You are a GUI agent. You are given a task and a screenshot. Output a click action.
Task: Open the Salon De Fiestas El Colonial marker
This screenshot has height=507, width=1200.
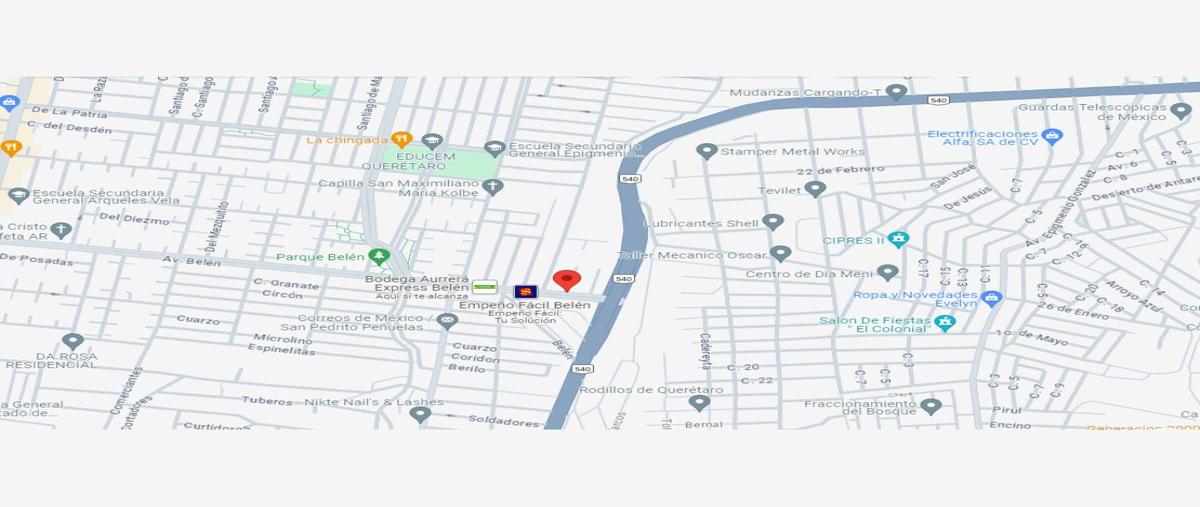[x=945, y=322]
